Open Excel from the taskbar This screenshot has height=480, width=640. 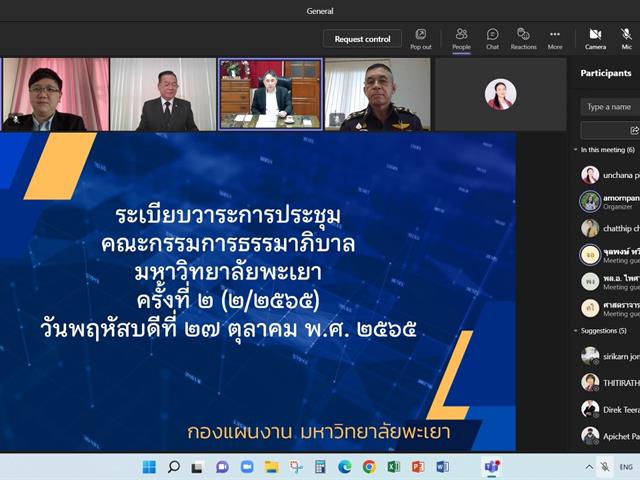(x=393, y=467)
